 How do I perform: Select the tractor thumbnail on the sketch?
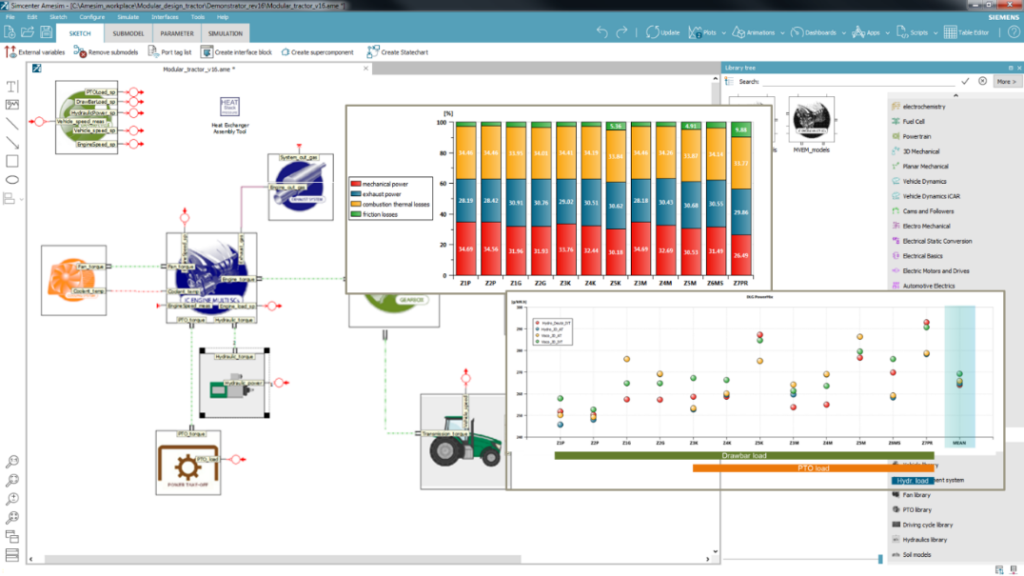(x=463, y=443)
